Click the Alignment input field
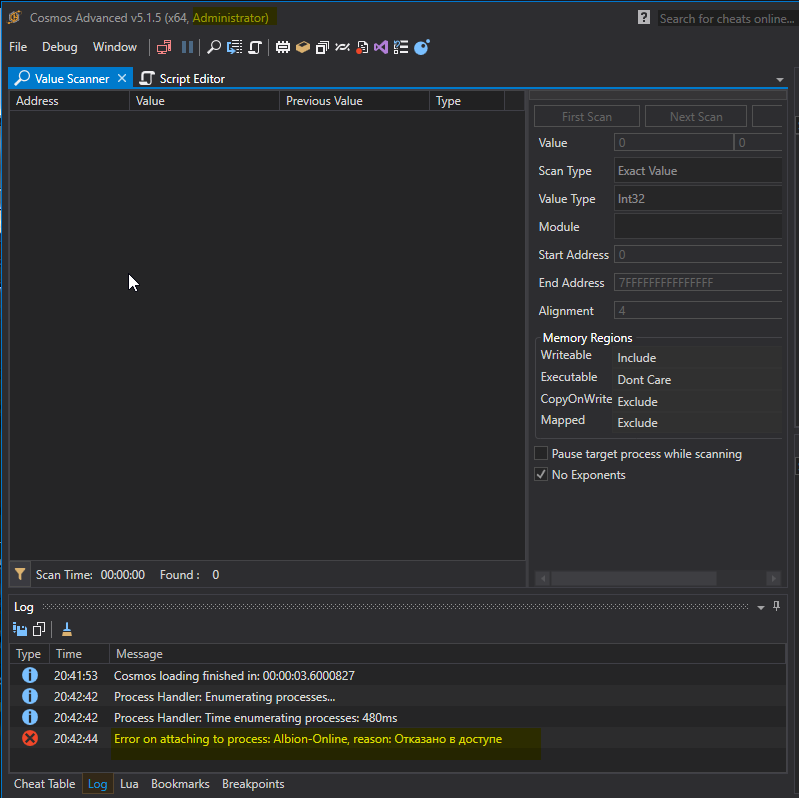 pyautogui.click(x=698, y=310)
